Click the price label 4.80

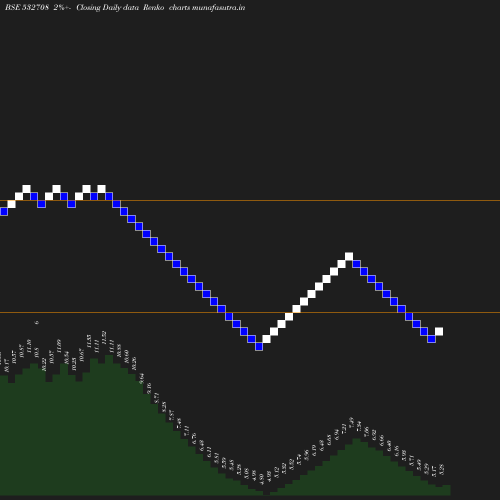tap(261, 479)
